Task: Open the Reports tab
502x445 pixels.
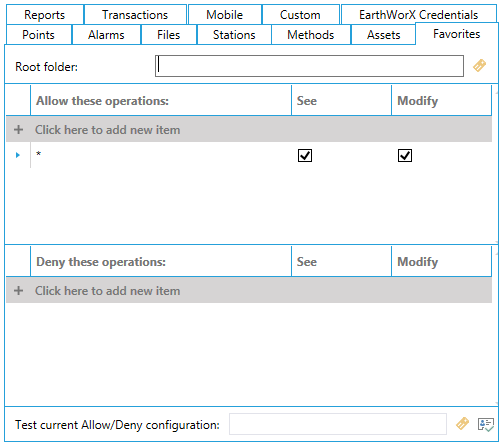Action: [x=45, y=15]
